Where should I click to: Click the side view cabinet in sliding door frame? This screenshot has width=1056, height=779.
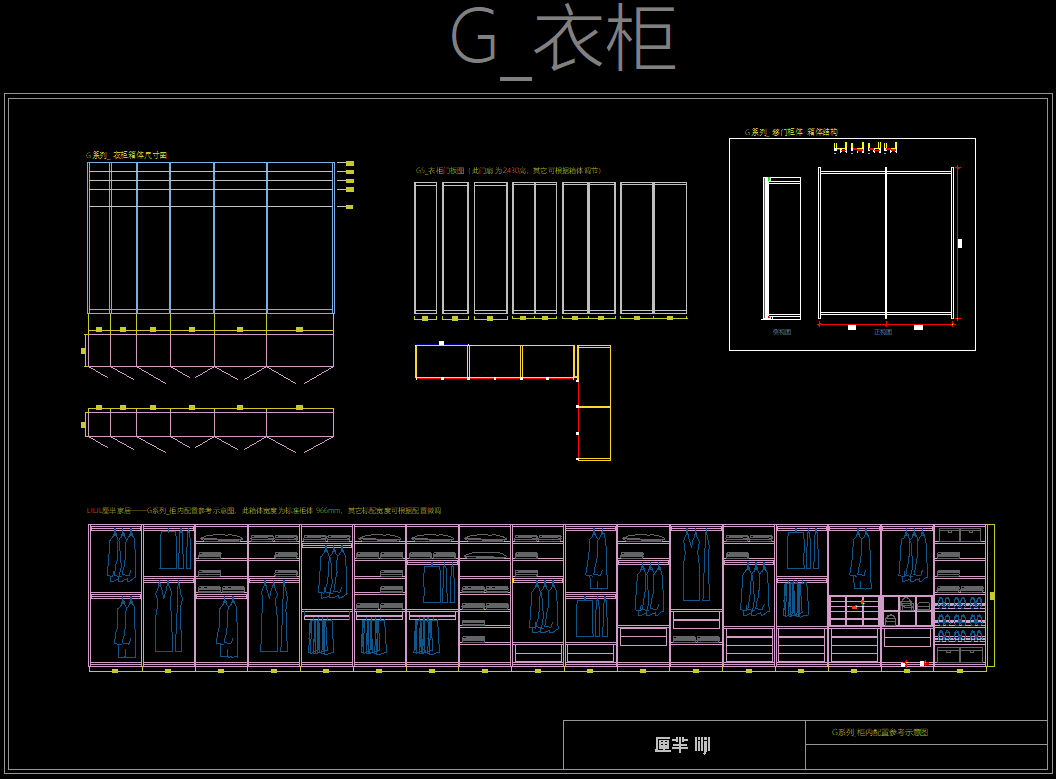click(x=783, y=248)
